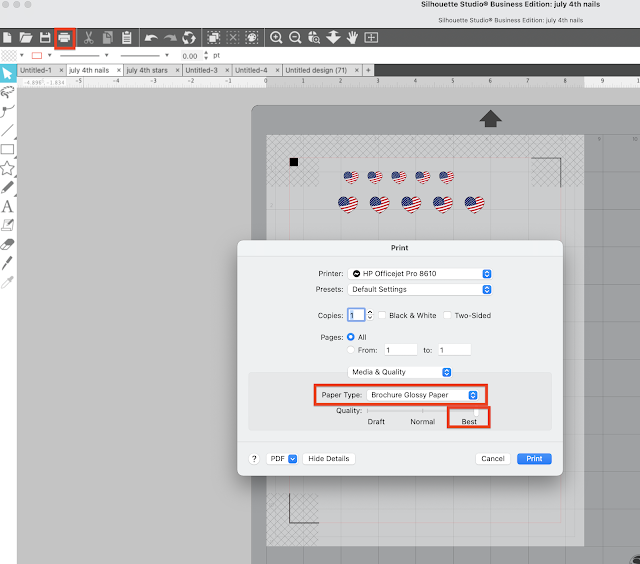Pick the star shape tool
Image resolution: width=640 pixels, height=564 pixels.
coord(7,168)
